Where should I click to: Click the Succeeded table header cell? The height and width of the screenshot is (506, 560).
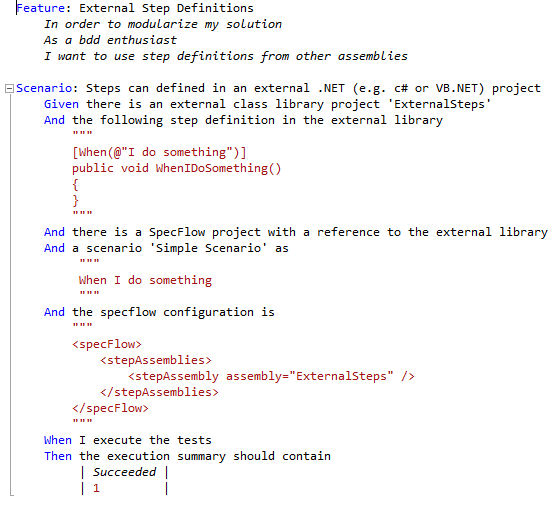tap(124, 472)
